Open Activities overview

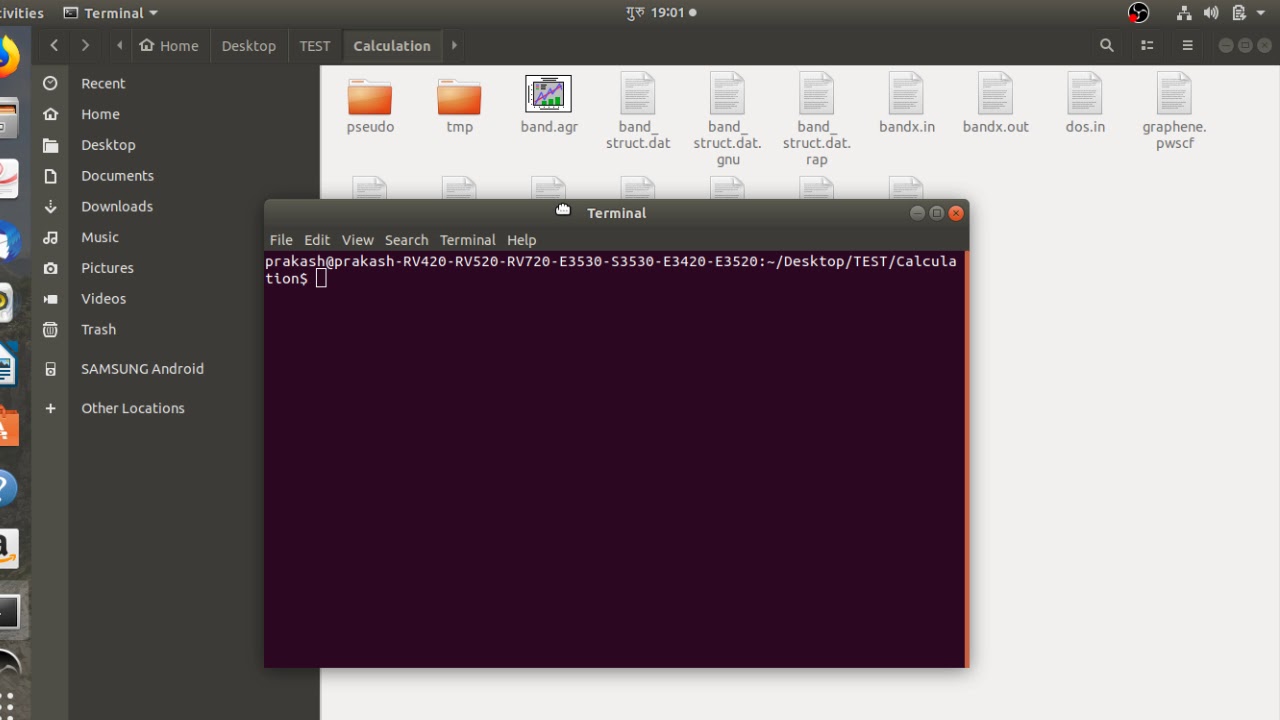click(21, 13)
